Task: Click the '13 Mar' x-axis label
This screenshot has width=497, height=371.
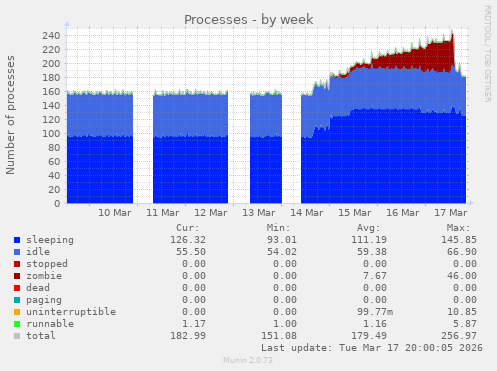Action: (x=259, y=213)
